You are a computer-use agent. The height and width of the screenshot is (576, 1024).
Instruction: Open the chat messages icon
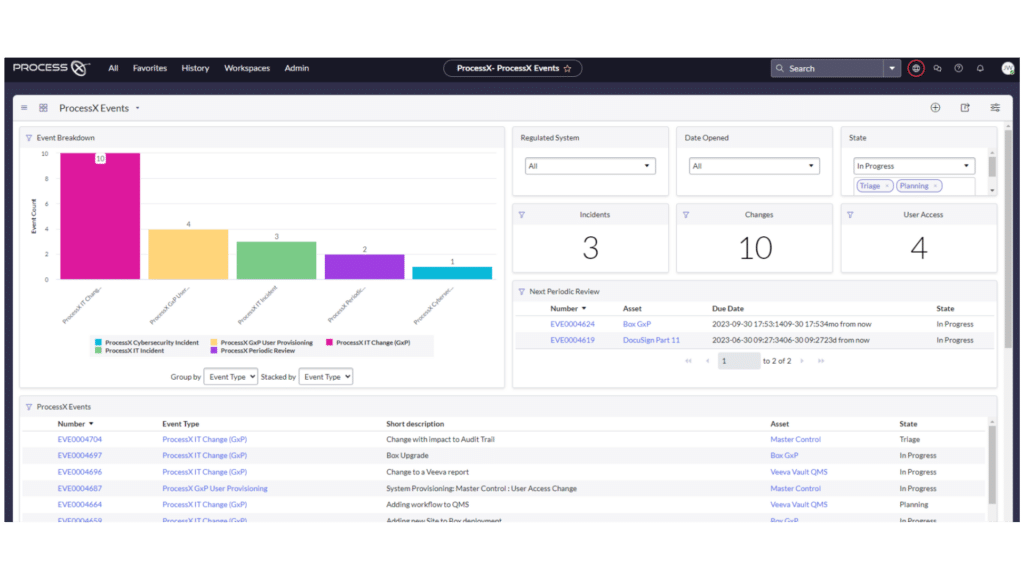coord(937,68)
